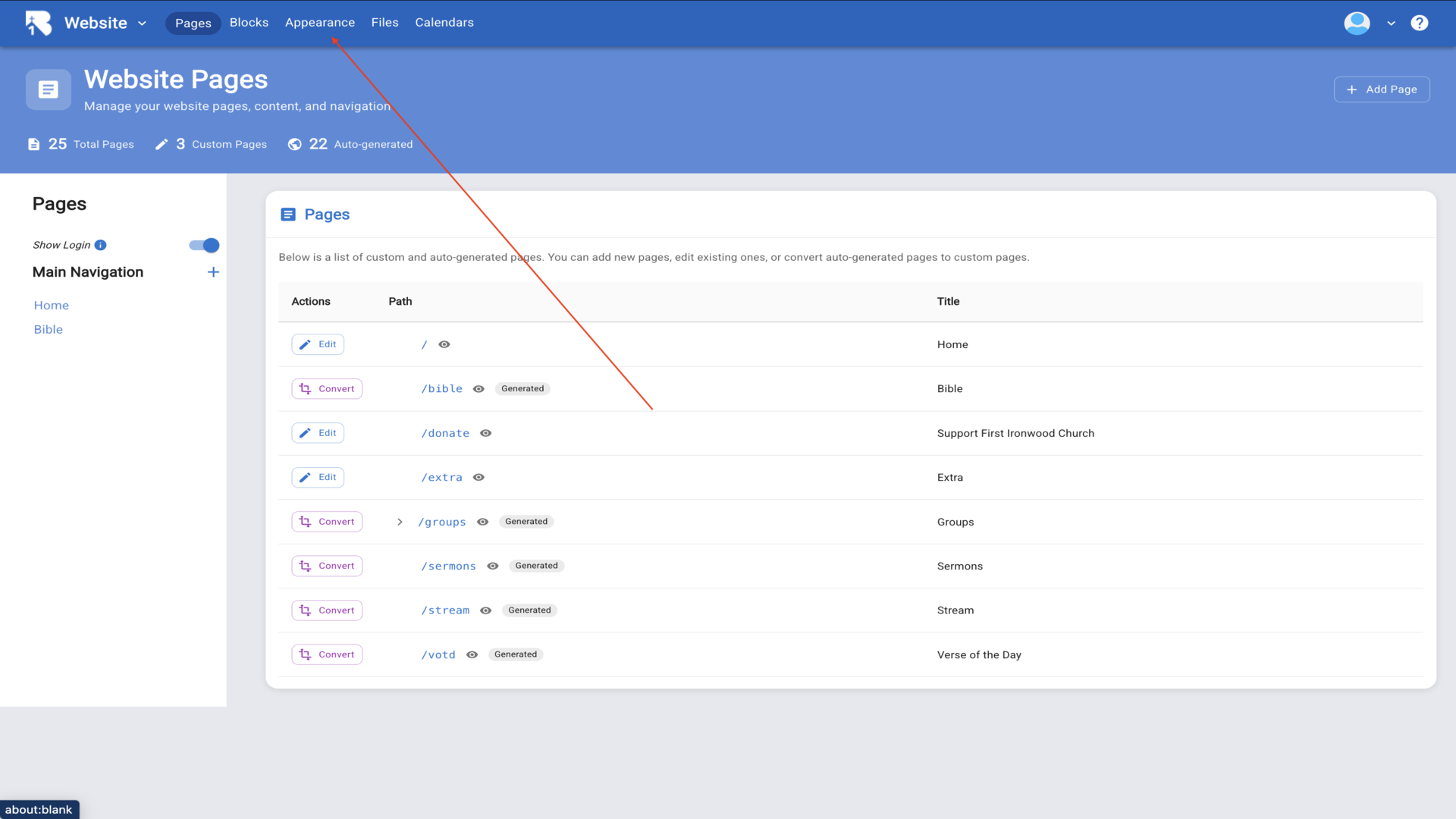Click plus icon next to Main Navigation
This screenshot has height=819, width=1456.
pyautogui.click(x=213, y=272)
